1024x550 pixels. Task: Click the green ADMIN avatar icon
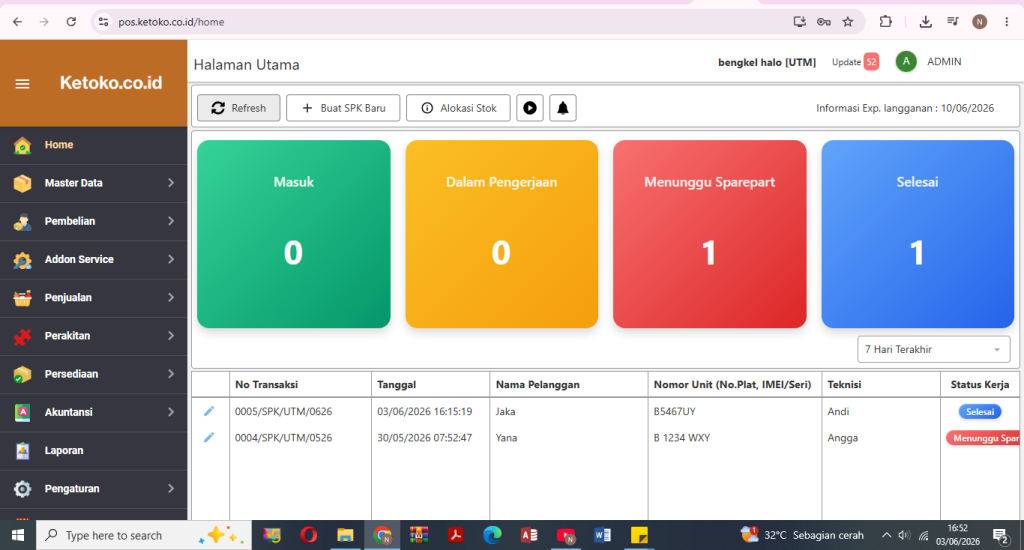click(x=906, y=61)
